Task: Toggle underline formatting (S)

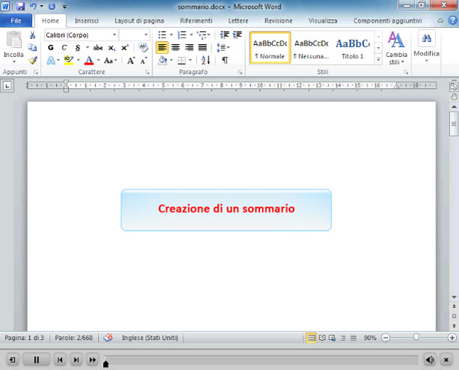Action: 78,48
